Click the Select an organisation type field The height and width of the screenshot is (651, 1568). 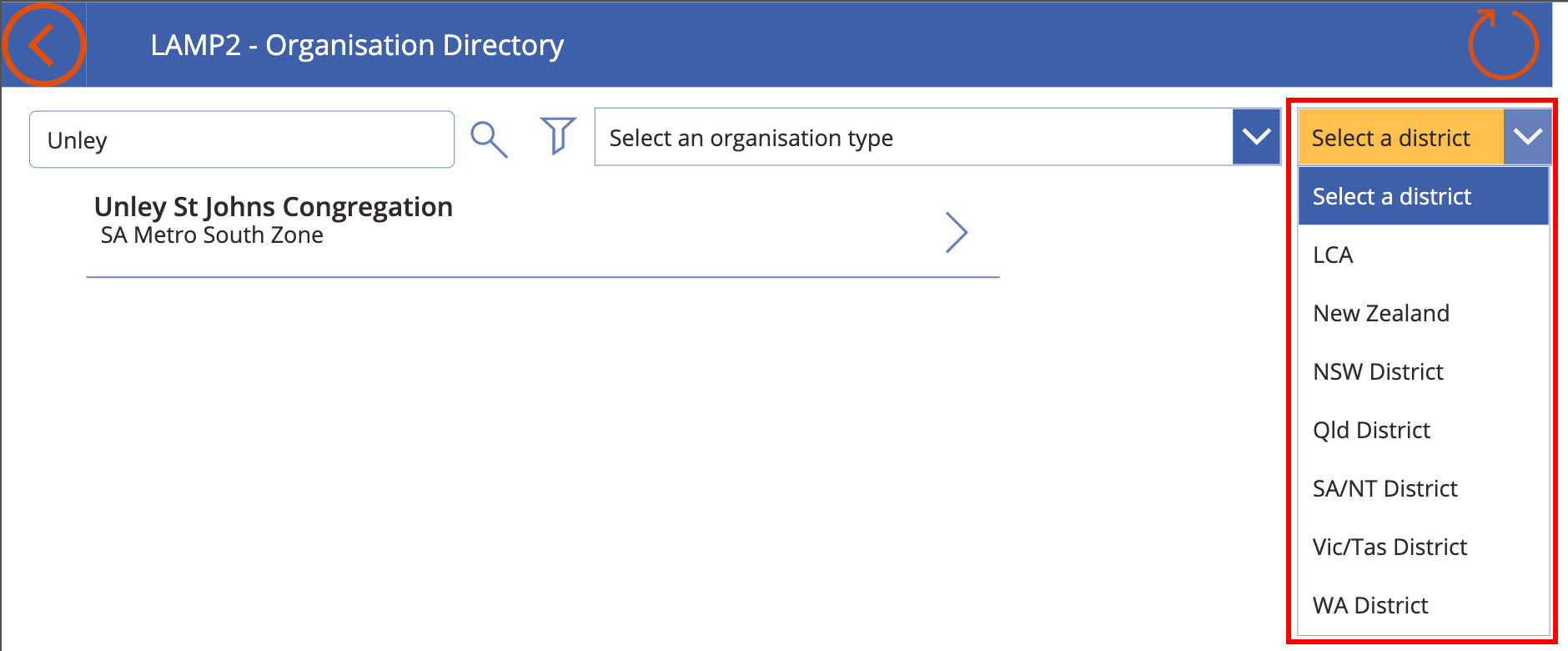point(914,137)
